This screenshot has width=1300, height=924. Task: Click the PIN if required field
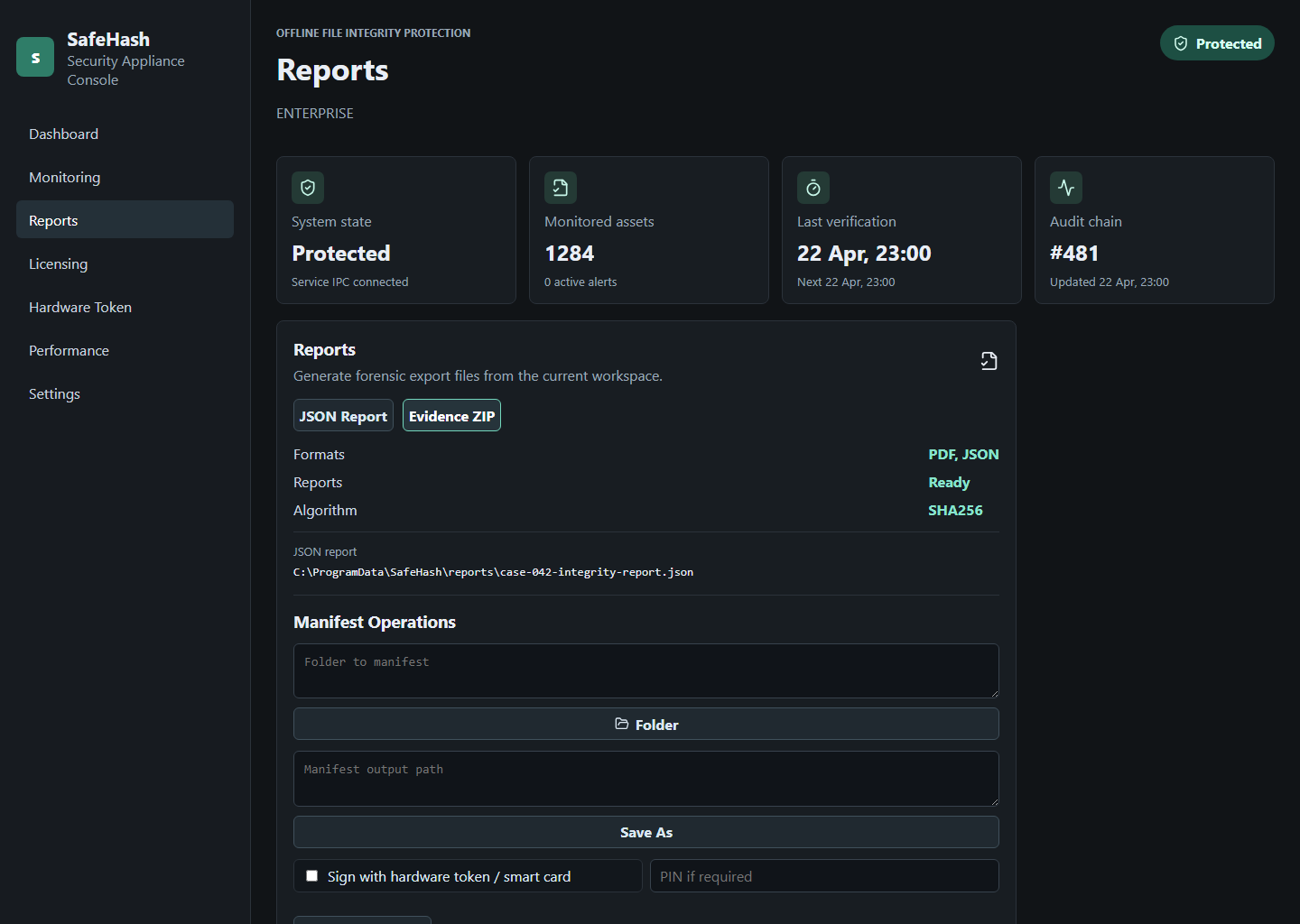click(824, 875)
